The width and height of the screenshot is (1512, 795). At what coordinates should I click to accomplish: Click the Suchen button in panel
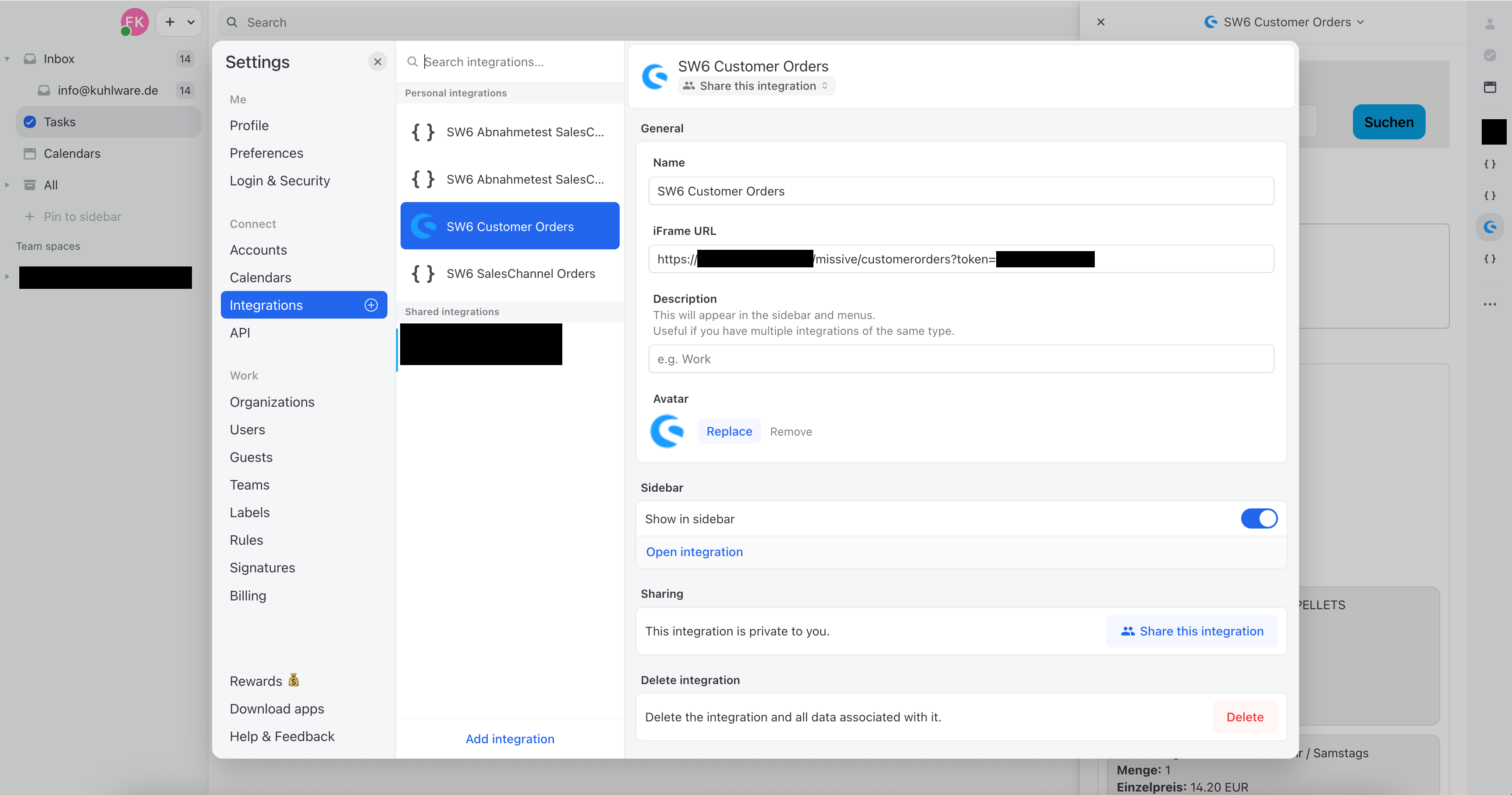pos(1389,122)
